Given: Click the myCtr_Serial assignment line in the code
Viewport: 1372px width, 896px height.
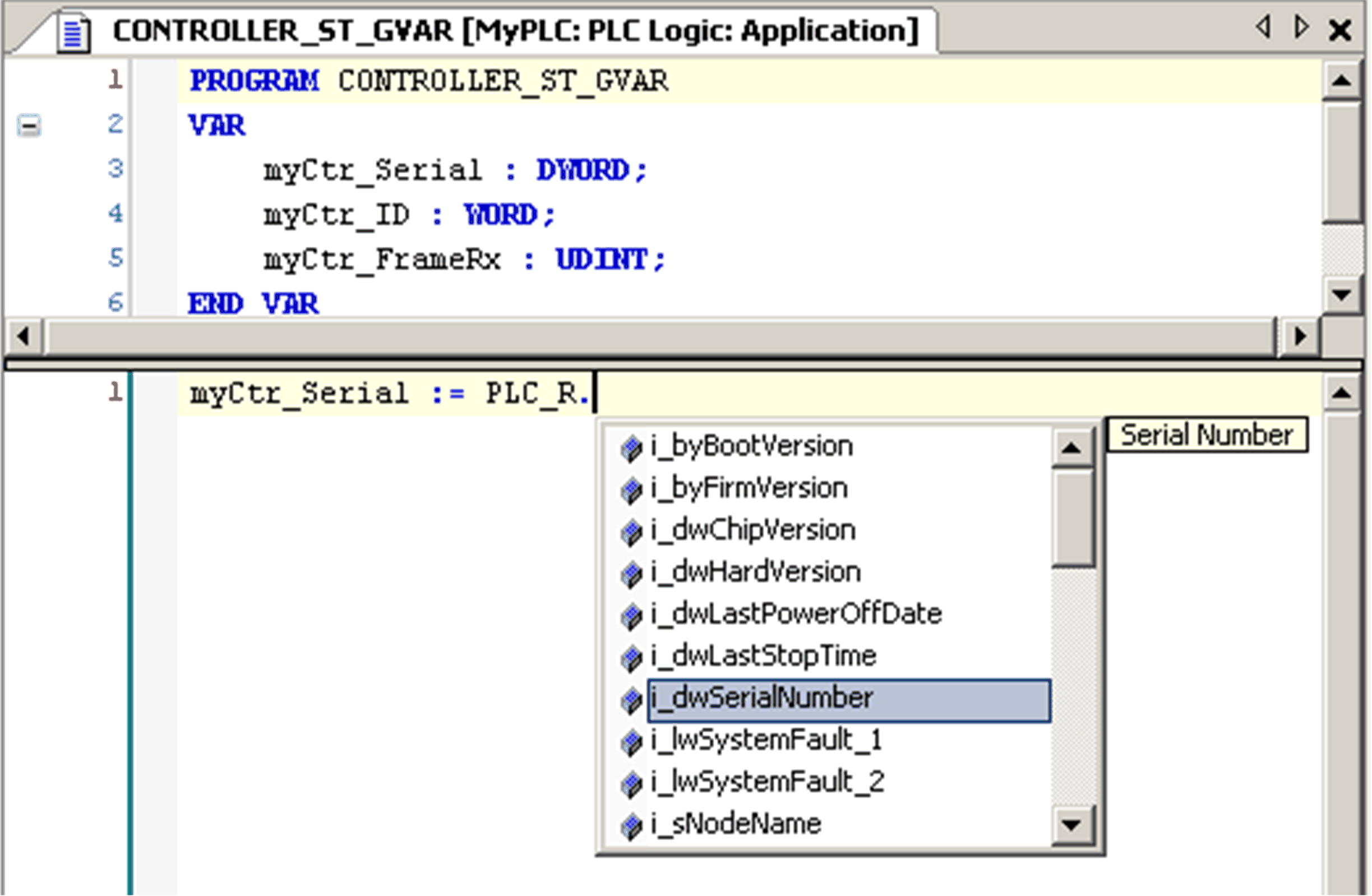Looking at the screenshot, I should click(386, 393).
